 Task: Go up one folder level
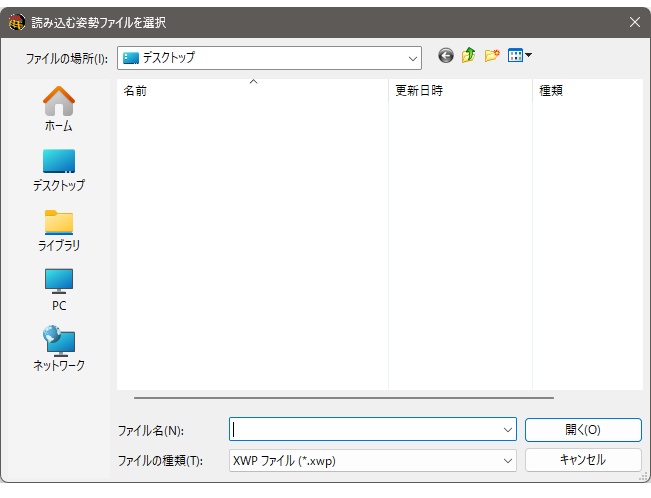click(468, 57)
